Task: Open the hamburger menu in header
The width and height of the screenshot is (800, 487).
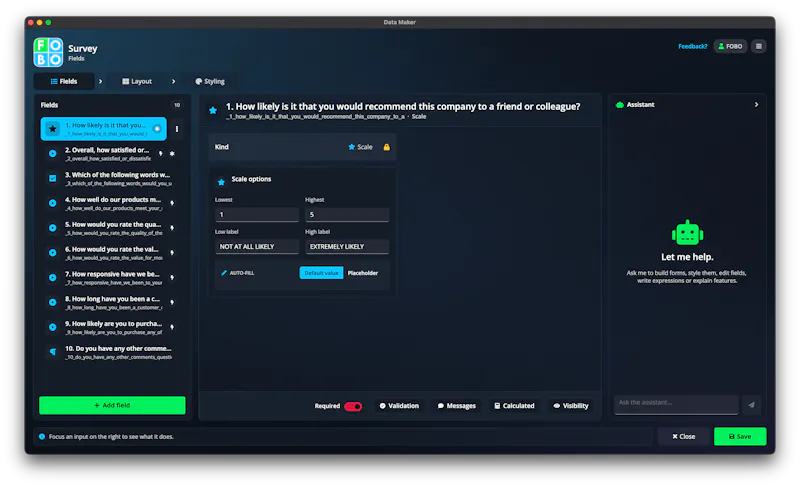Action: pyautogui.click(x=758, y=46)
